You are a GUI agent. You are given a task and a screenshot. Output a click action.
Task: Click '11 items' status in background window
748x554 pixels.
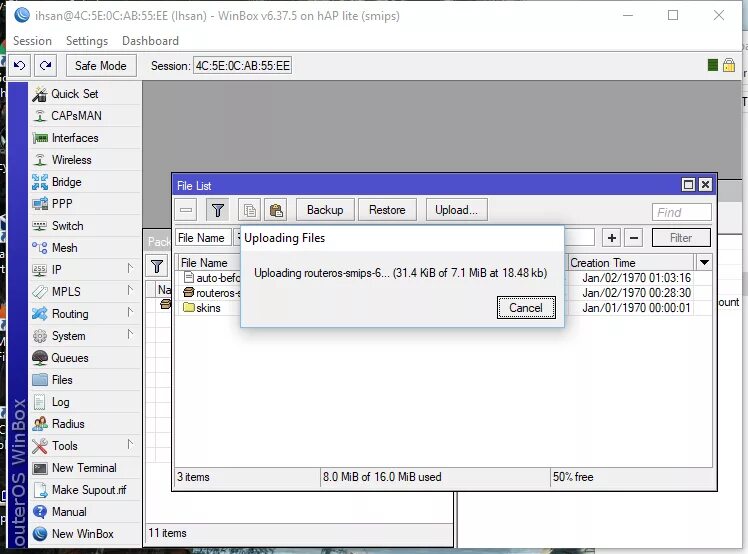click(167, 533)
